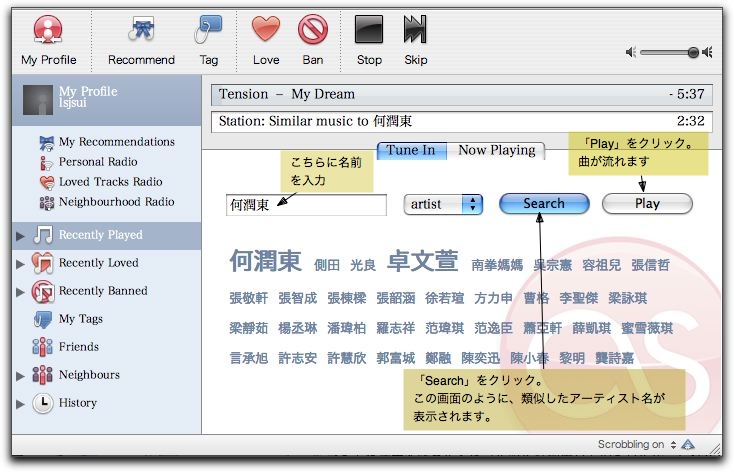Select similar artist 卓文萱

[423, 261]
